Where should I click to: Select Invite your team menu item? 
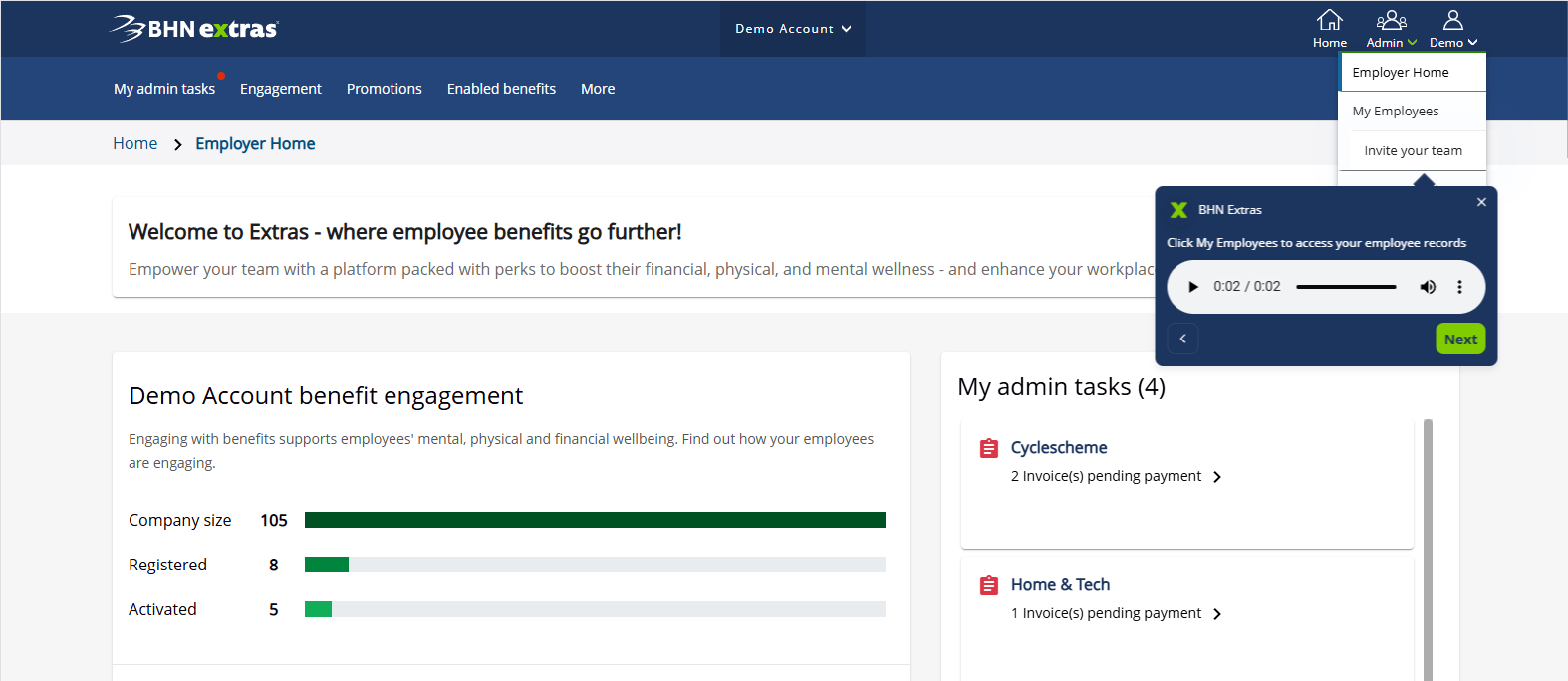pos(1413,151)
